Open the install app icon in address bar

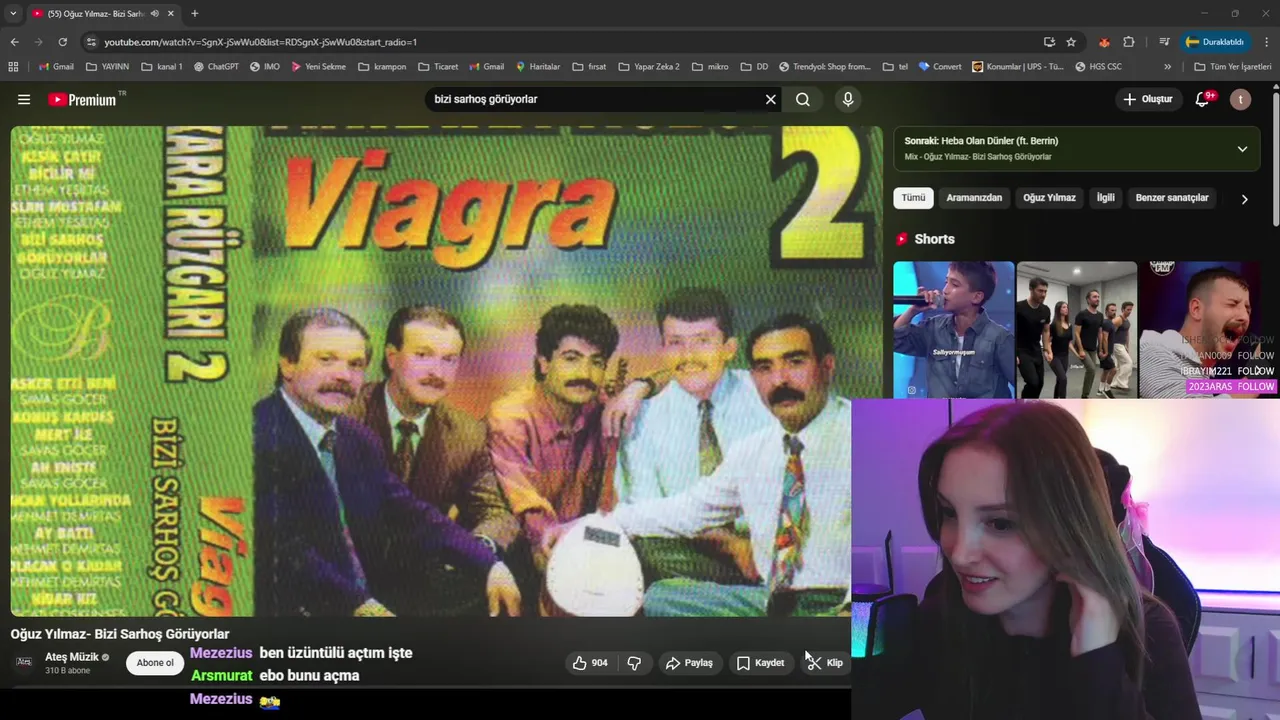coord(1049,42)
